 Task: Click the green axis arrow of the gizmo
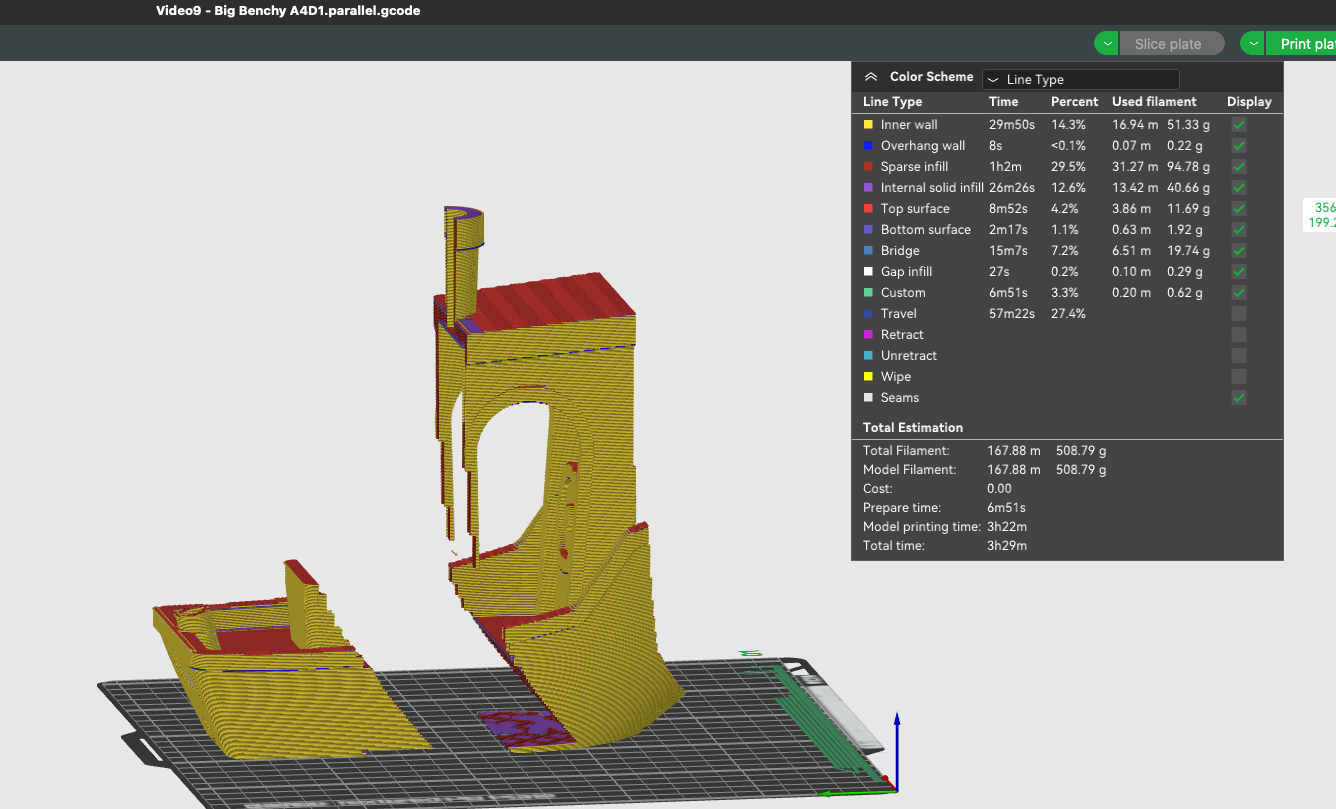pyautogui.click(x=856, y=795)
